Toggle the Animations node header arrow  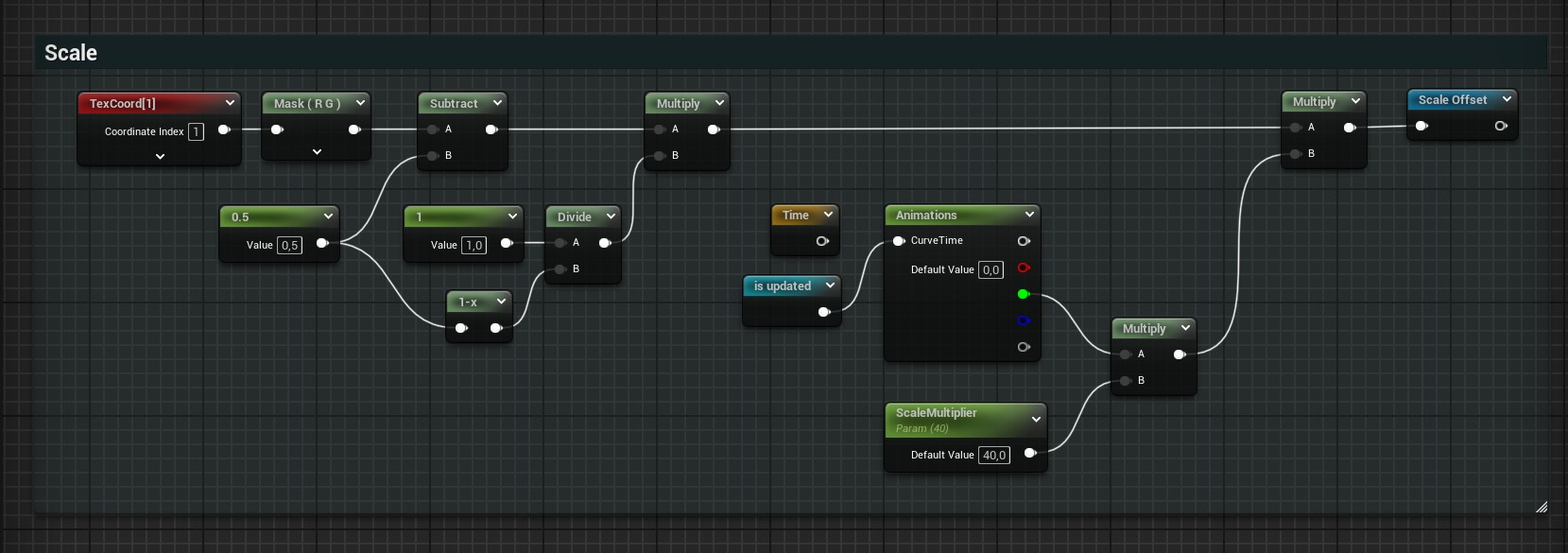click(x=1029, y=215)
